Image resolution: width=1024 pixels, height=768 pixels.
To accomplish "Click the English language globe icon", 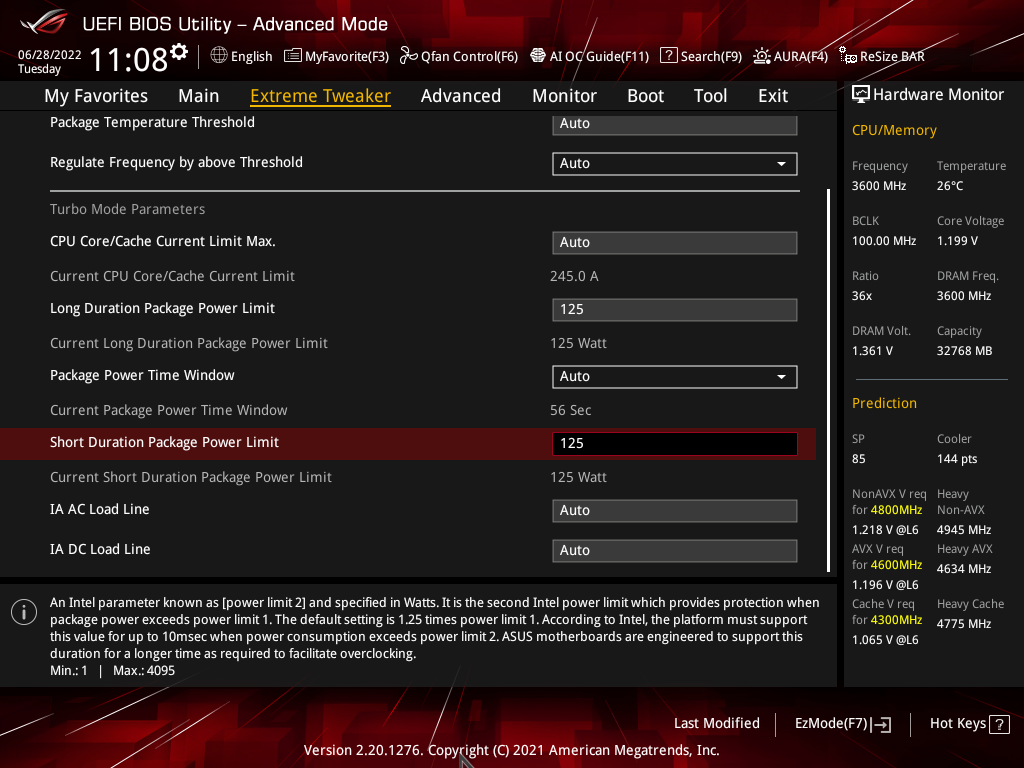I will pos(219,56).
